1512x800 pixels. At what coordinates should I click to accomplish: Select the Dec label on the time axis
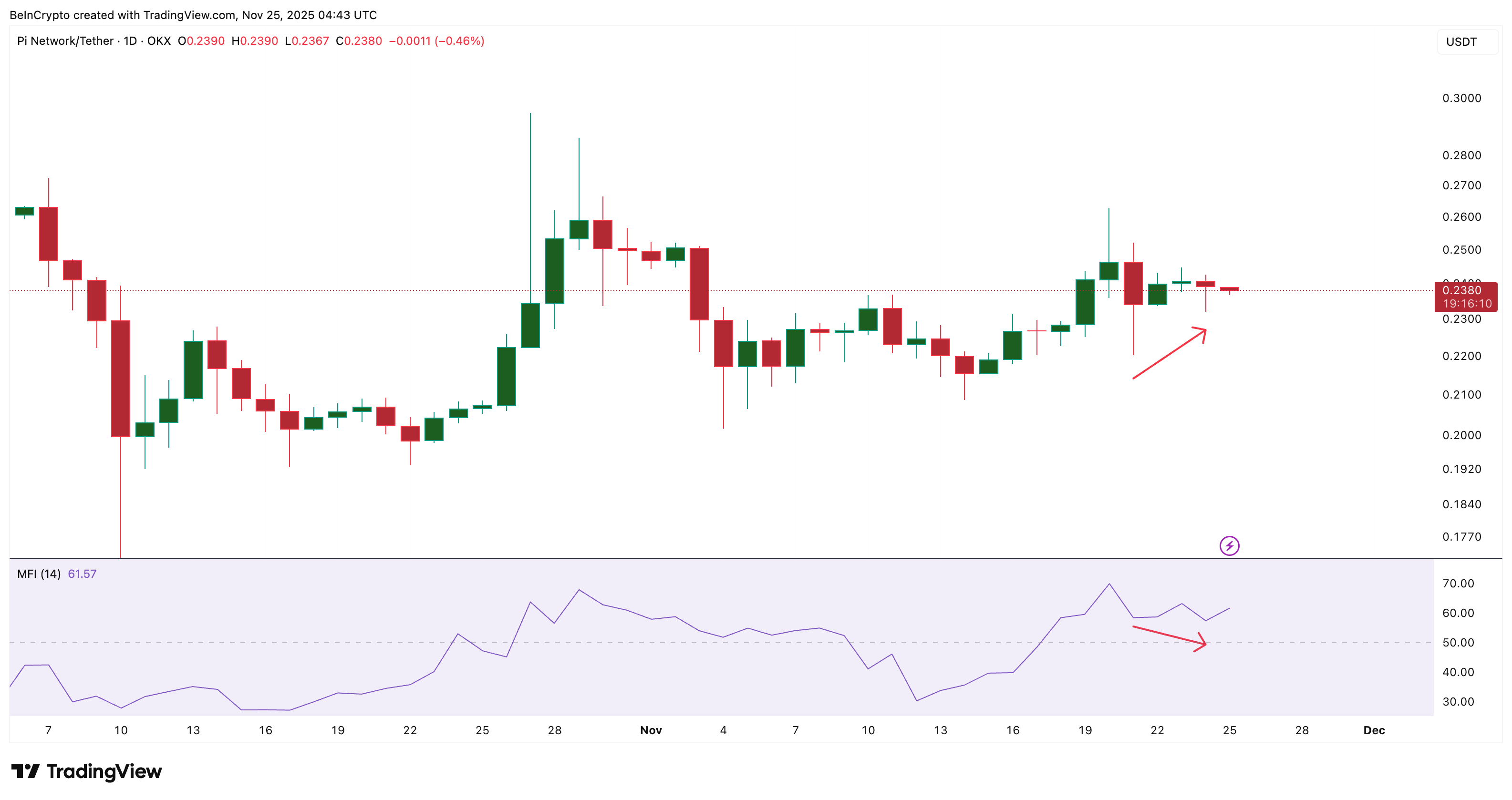coord(1374,730)
